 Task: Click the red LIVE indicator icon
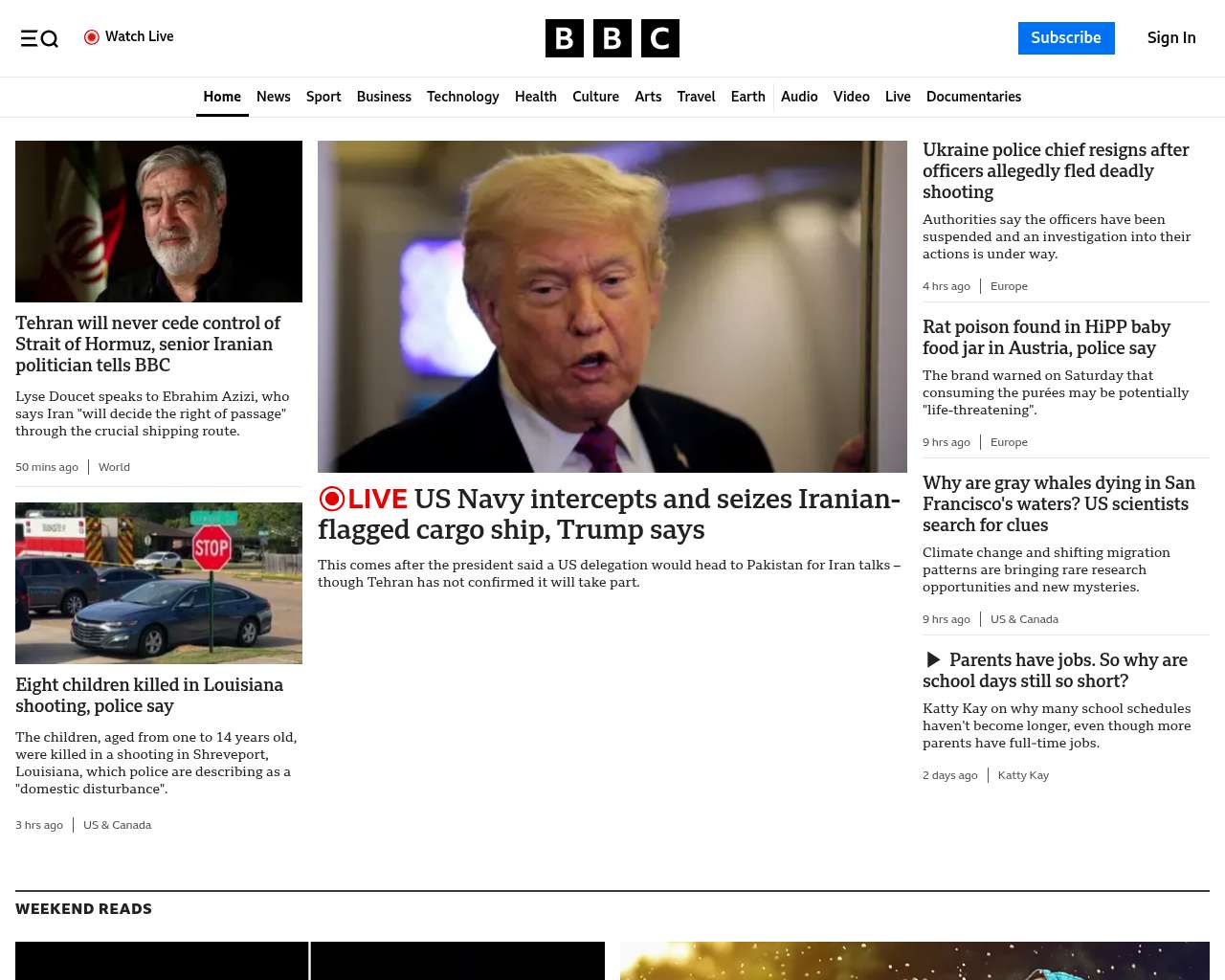pyautogui.click(x=332, y=499)
